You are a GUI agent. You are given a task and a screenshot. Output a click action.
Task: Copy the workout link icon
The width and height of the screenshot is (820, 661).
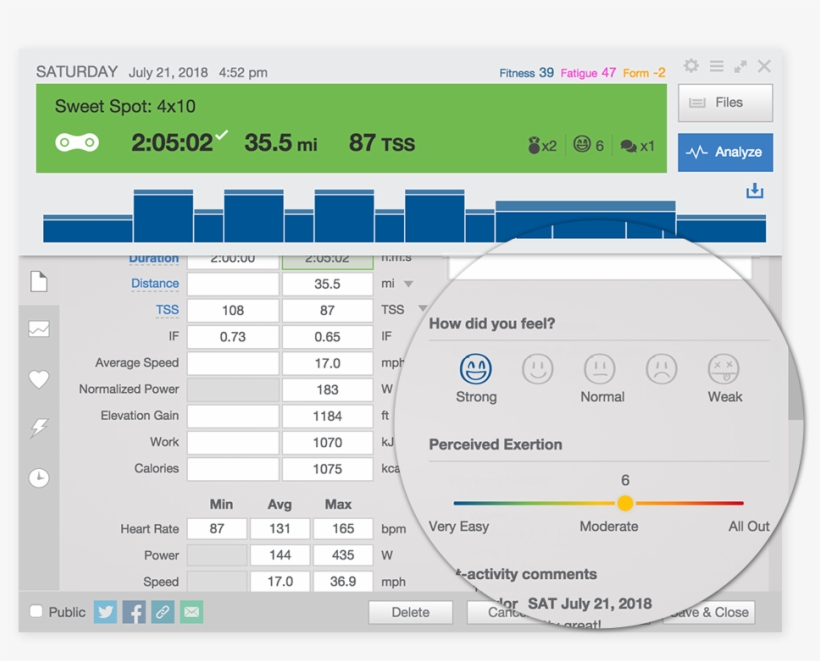(x=163, y=611)
